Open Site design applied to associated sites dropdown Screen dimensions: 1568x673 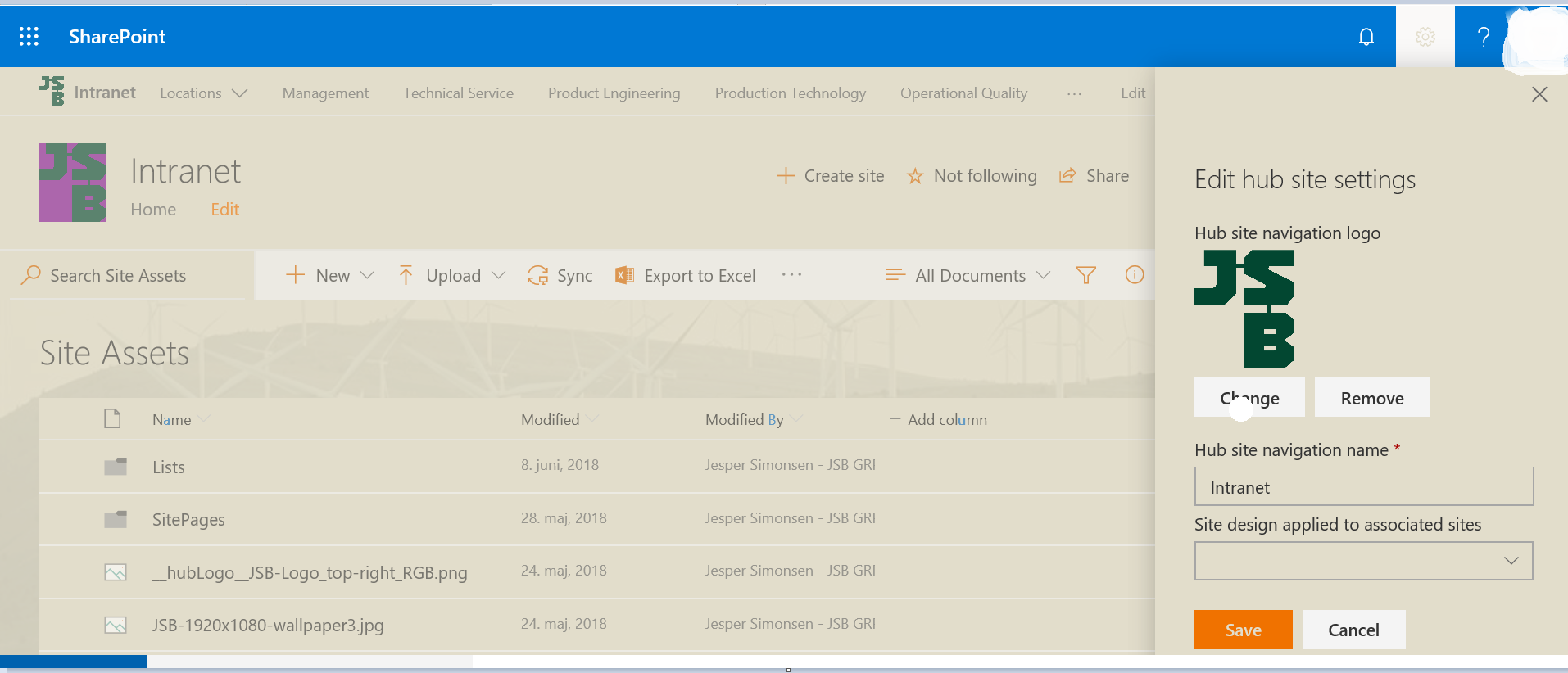coord(1363,561)
